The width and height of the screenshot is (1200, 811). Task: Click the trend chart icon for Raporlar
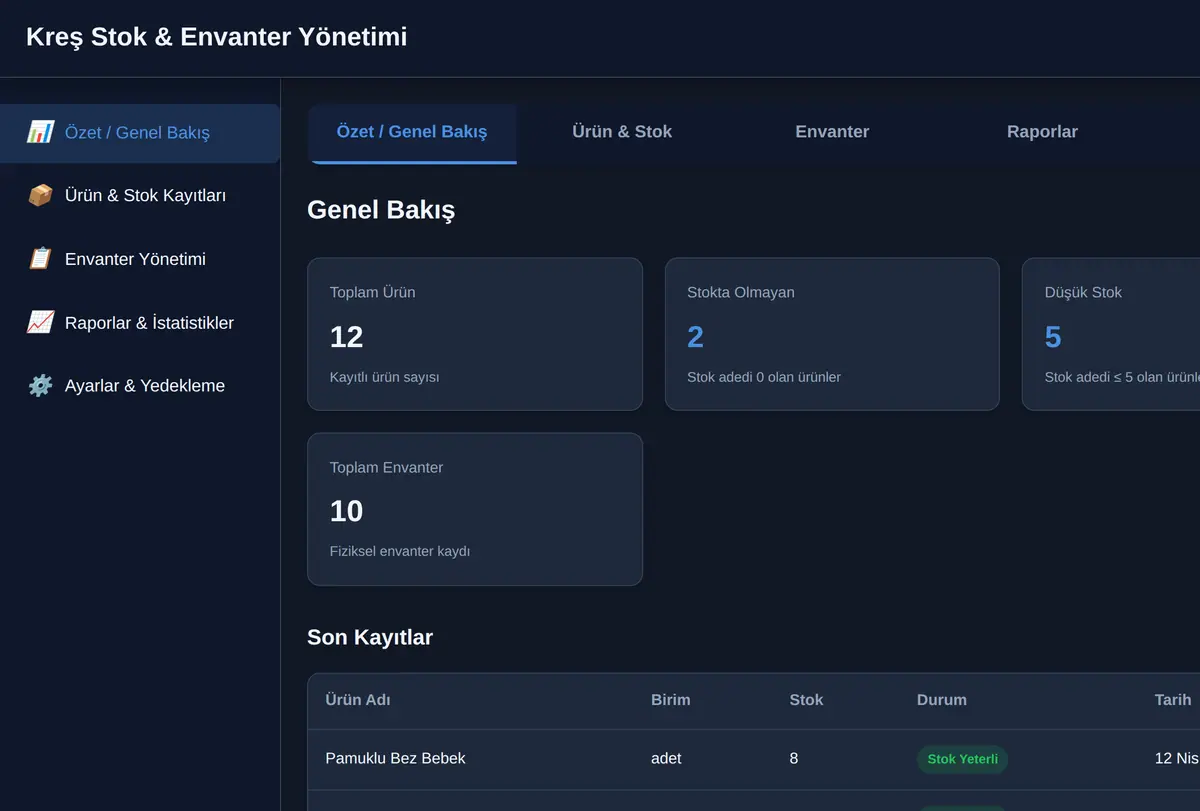pyautogui.click(x=40, y=322)
